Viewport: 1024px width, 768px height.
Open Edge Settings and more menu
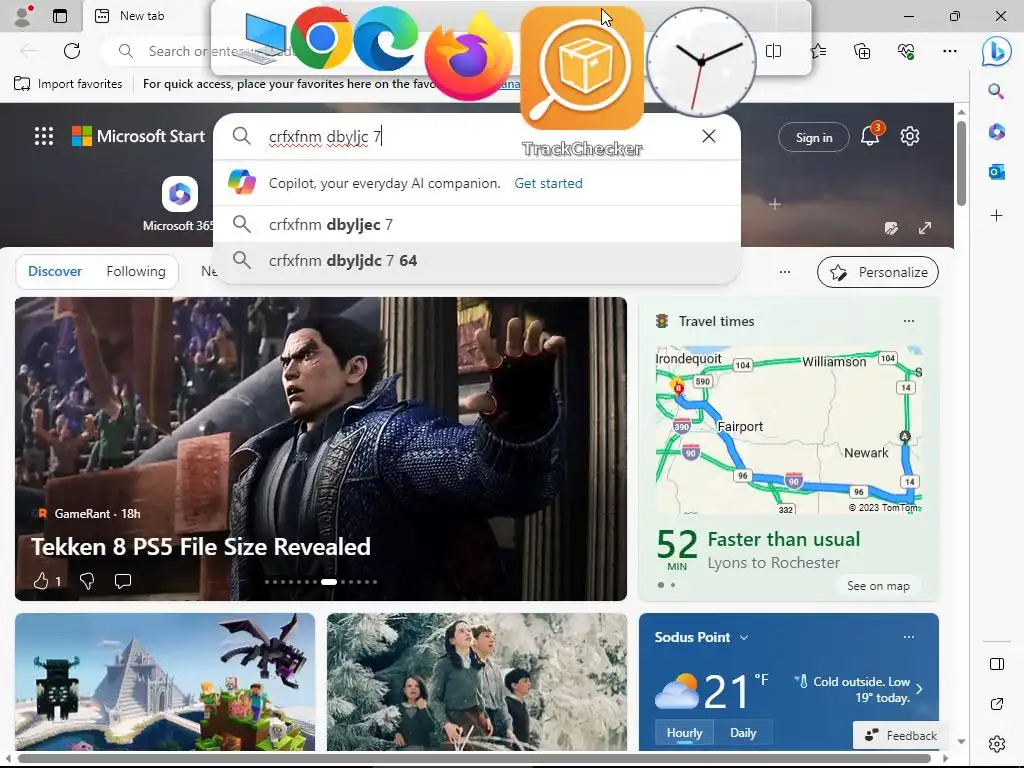click(x=950, y=51)
